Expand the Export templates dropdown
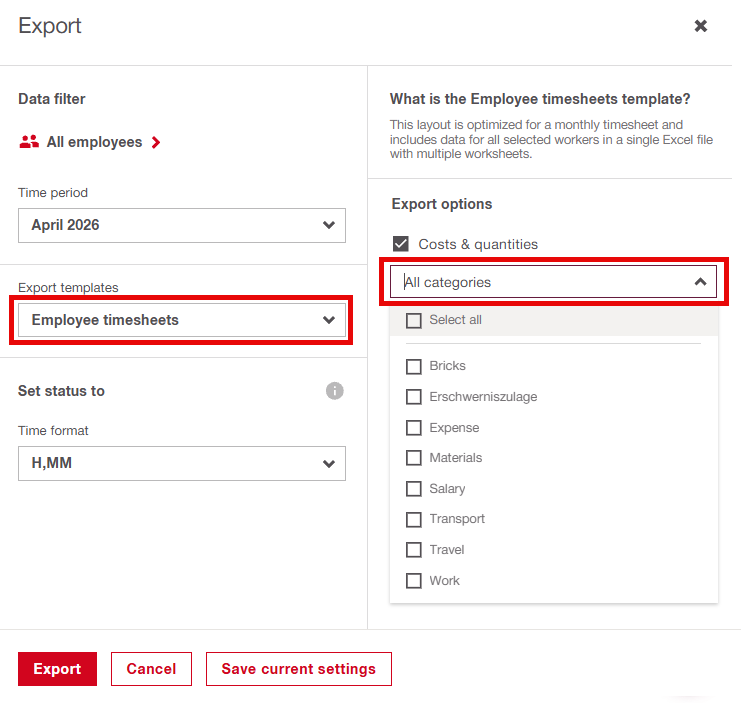 pyautogui.click(x=182, y=320)
